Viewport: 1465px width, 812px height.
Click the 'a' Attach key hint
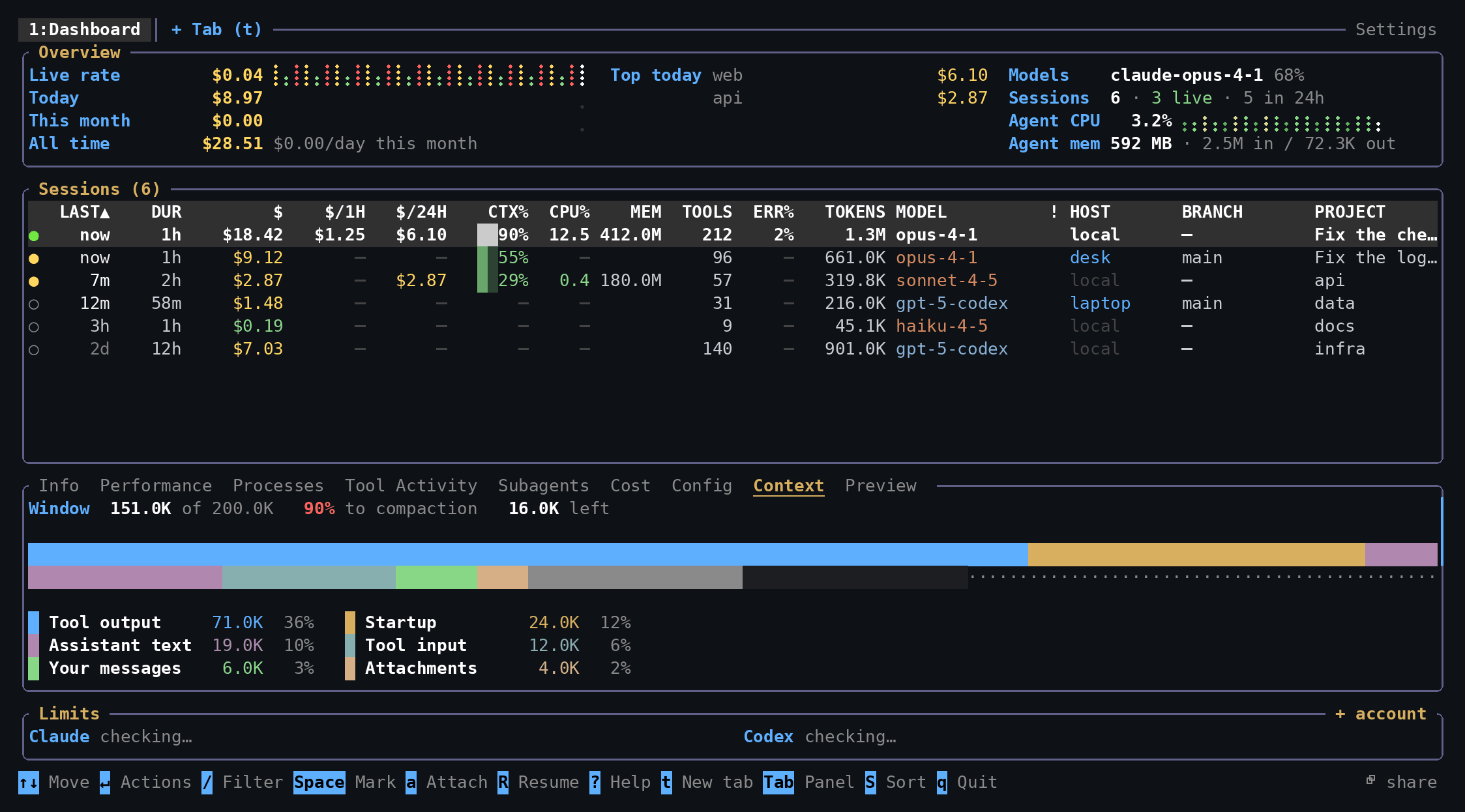pos(411,783)
